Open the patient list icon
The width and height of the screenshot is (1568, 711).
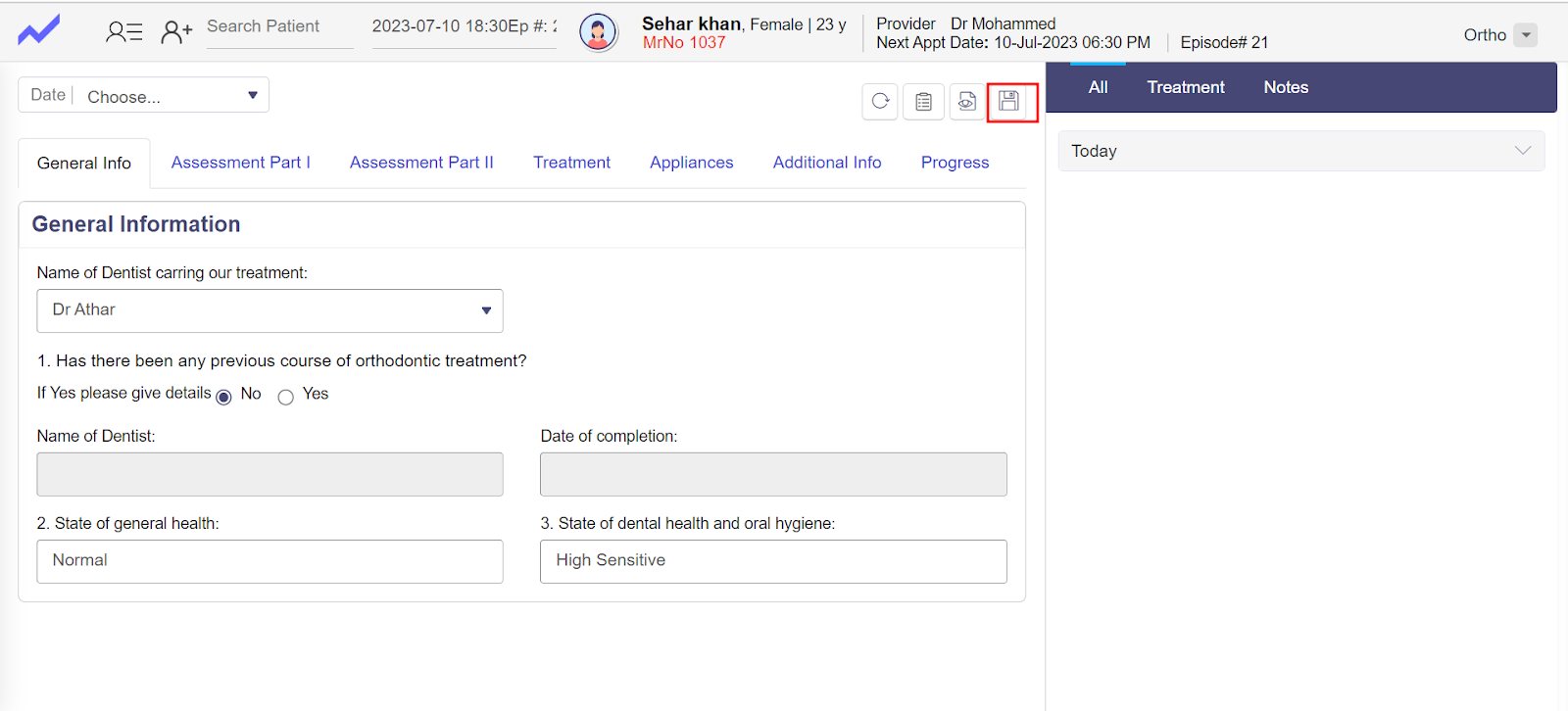[x=124, y=32]
